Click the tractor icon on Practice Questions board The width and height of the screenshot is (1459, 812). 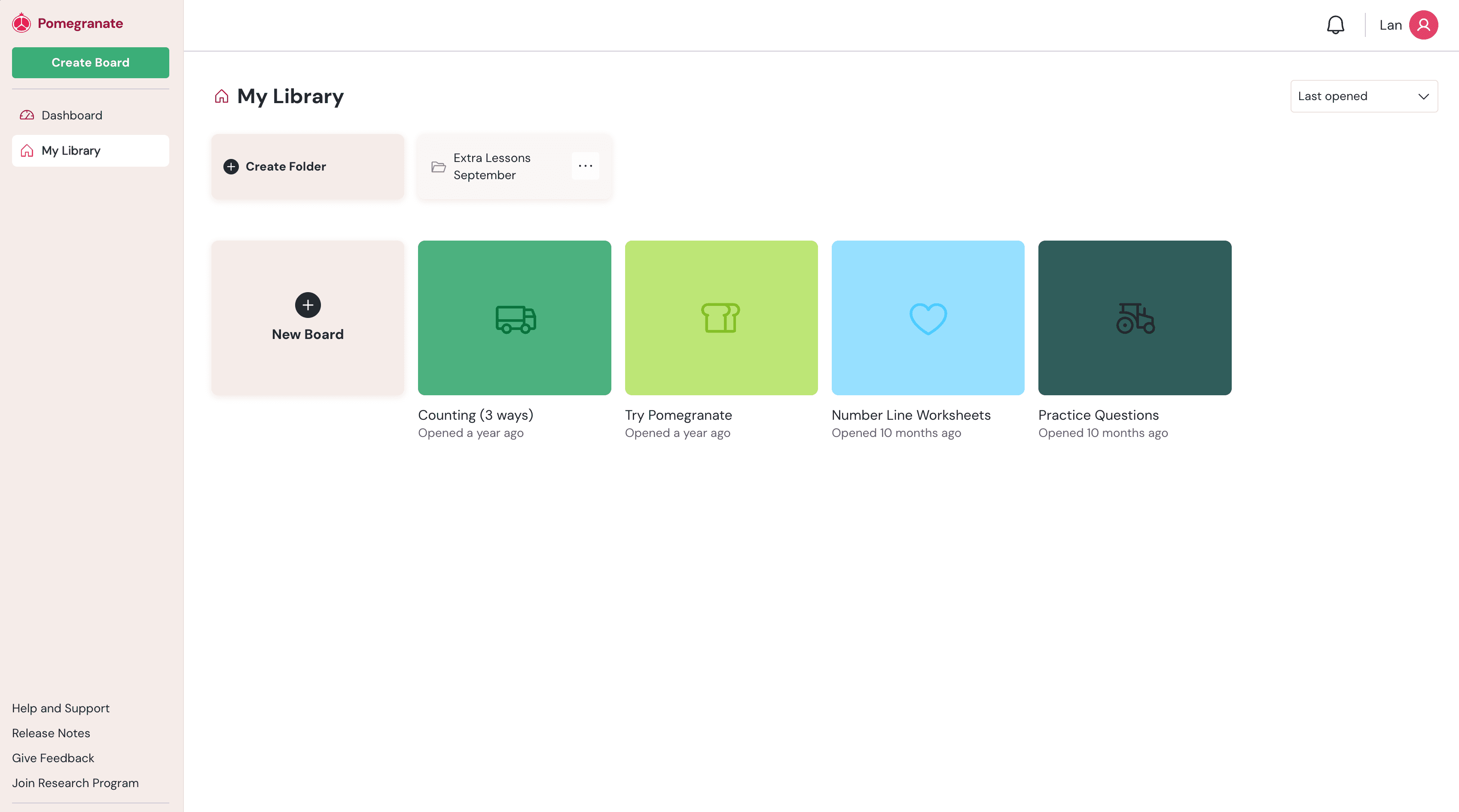pyautogui.click(x=1135, y=318)
